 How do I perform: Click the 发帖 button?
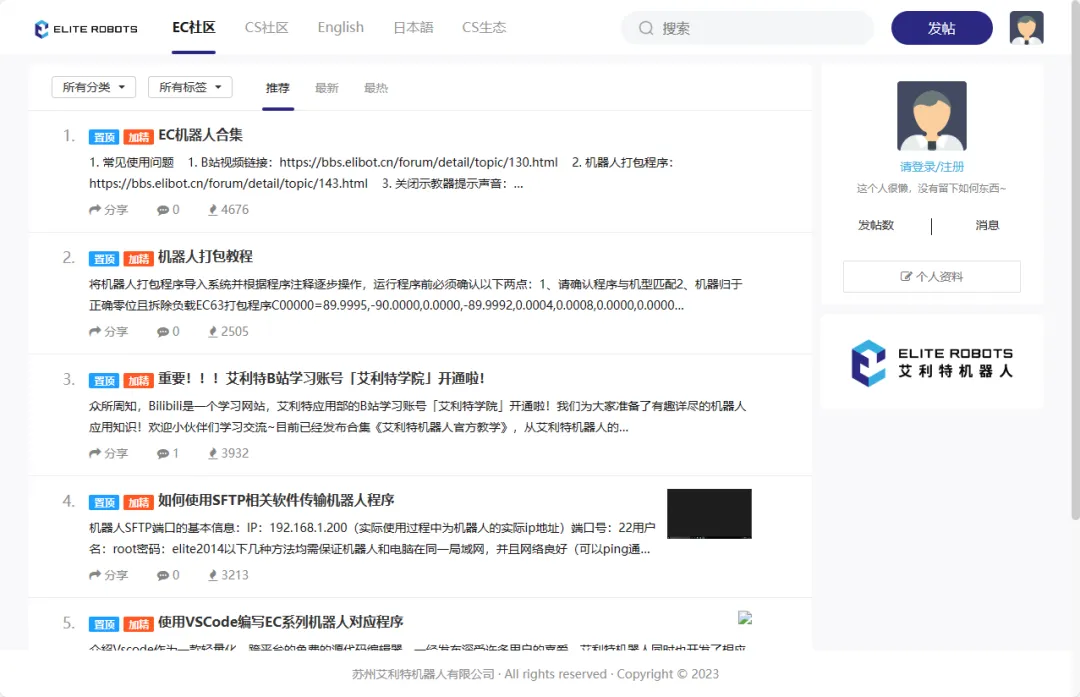click(941, 28)
